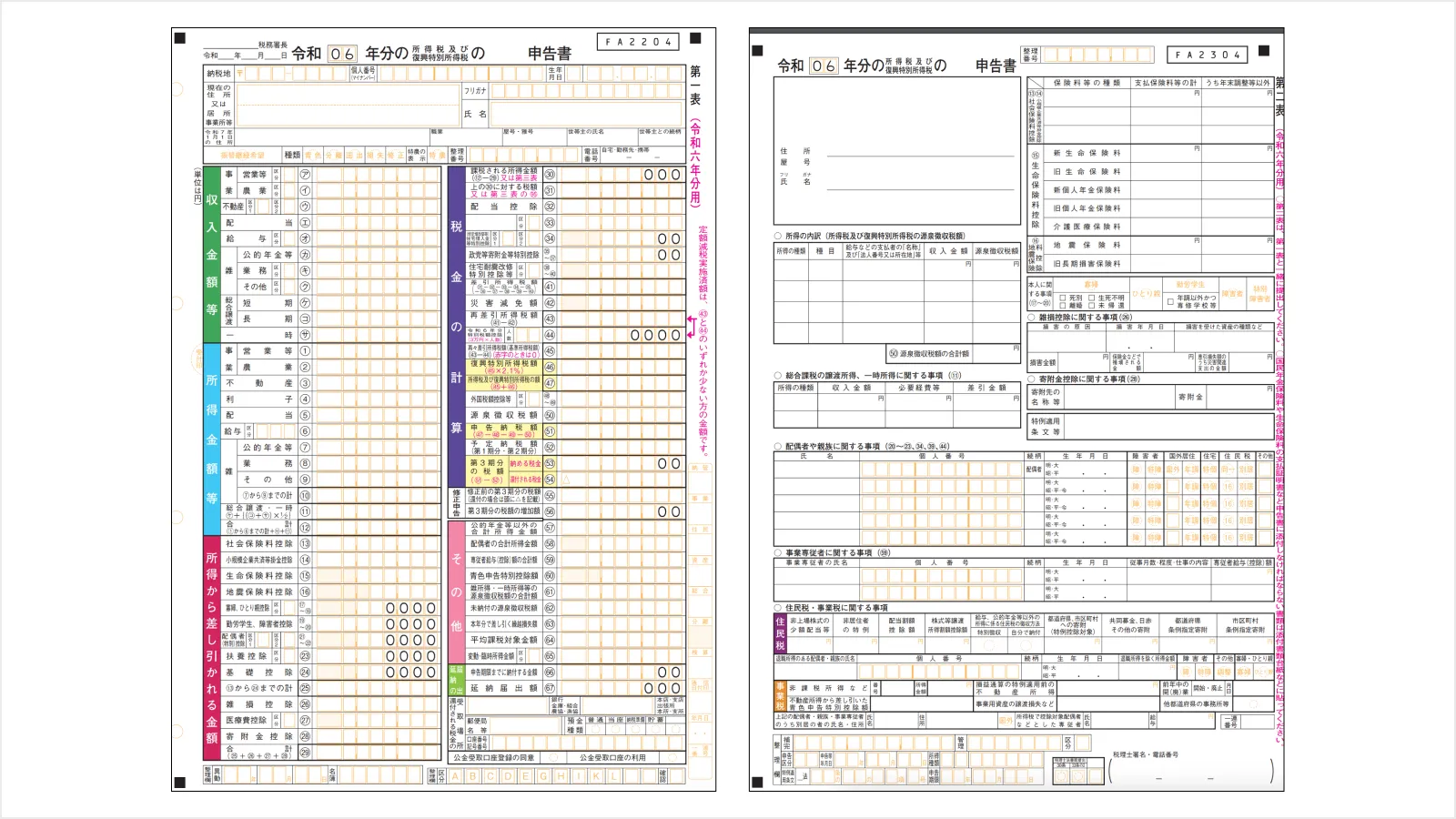
Task: Click the 寄附金控除 row label
Action: [x=259, y=736]
